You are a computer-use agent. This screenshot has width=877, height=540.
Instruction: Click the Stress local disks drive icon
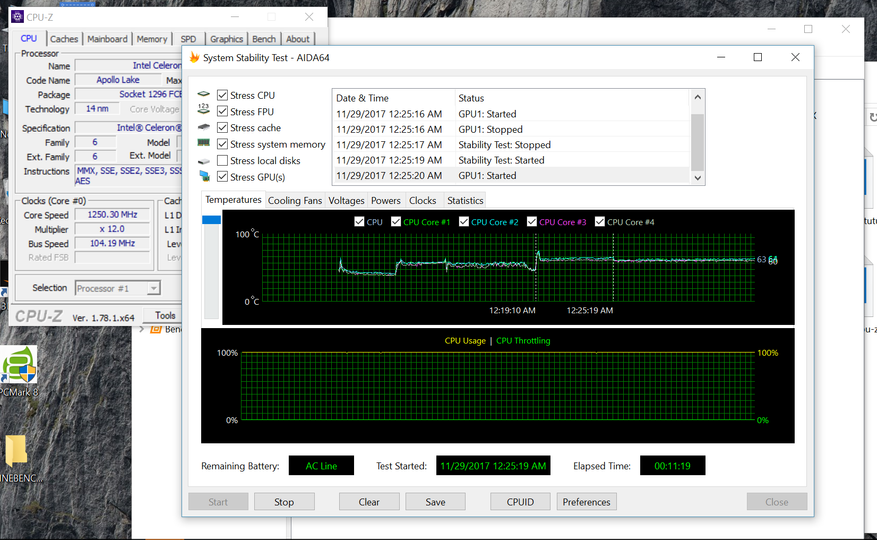pyautogui.click(x=204, y=161)
